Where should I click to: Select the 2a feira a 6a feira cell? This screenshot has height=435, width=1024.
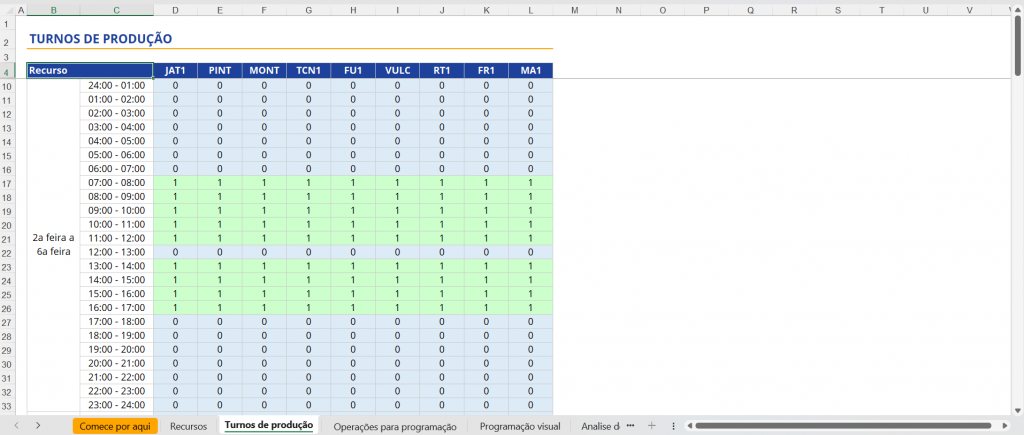click(53, 245)
